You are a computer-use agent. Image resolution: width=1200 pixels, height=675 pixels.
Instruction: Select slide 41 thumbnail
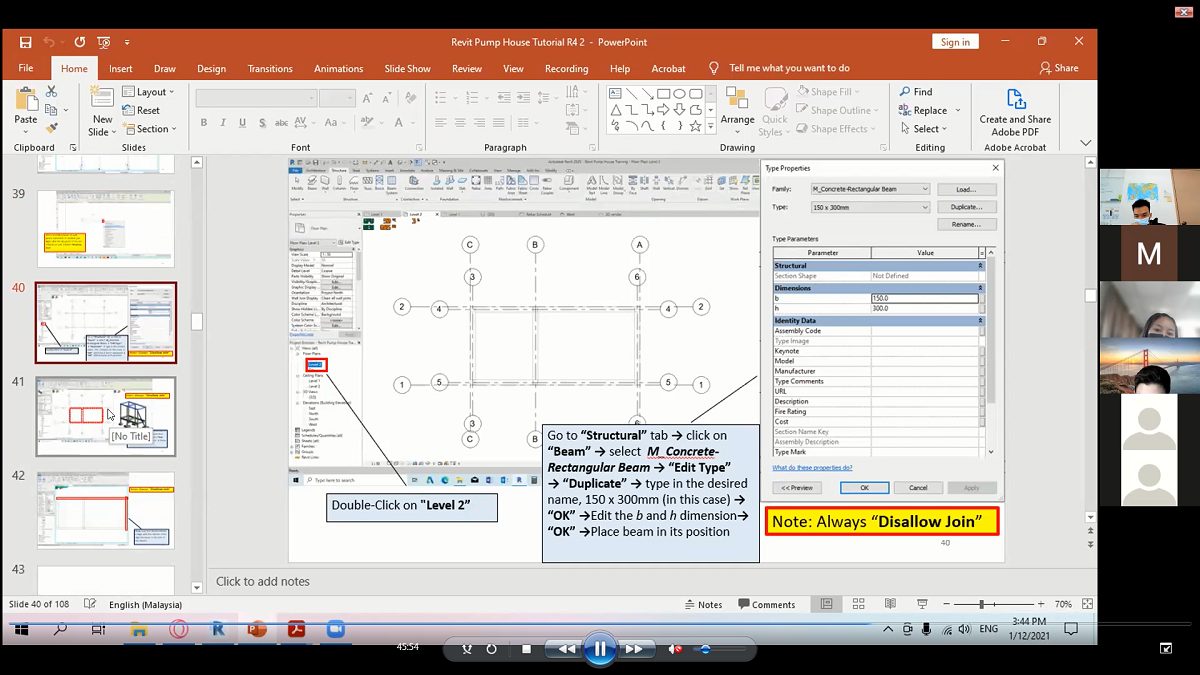[x=106, y=416]
